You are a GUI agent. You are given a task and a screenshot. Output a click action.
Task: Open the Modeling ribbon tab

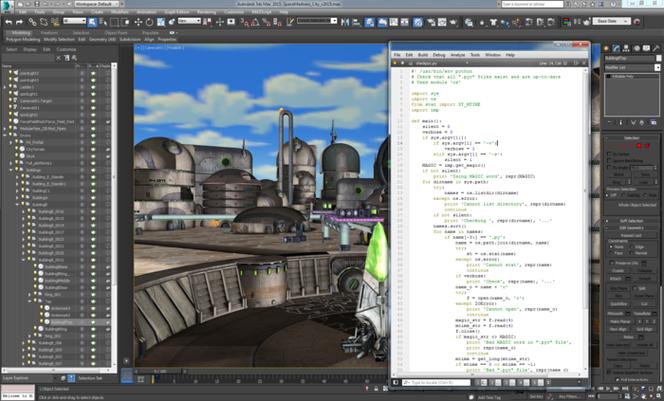[x=20, y=33]
